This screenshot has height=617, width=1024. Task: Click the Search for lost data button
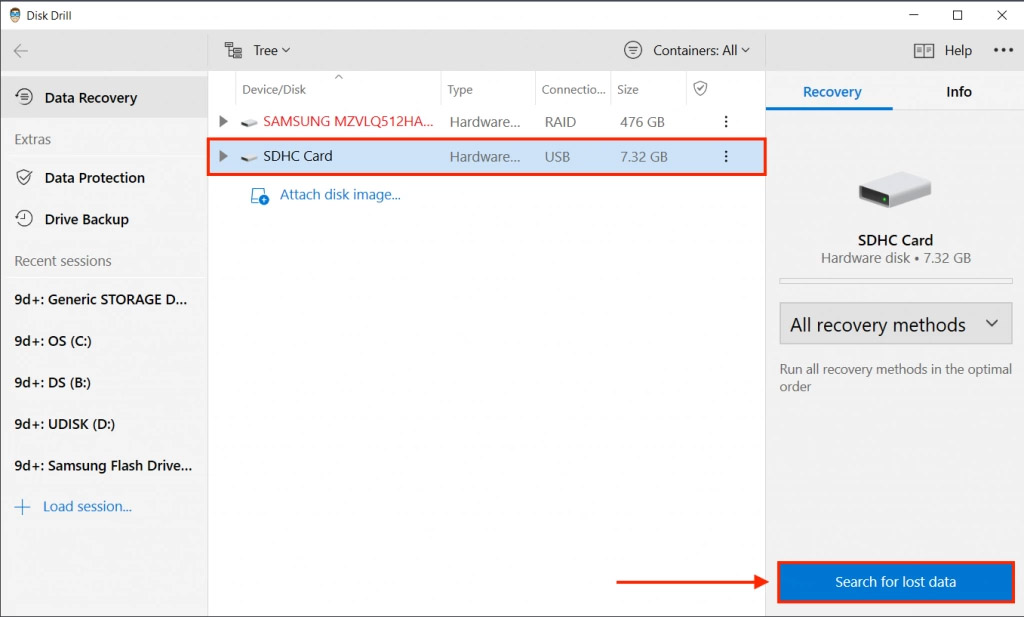[895, 582]
